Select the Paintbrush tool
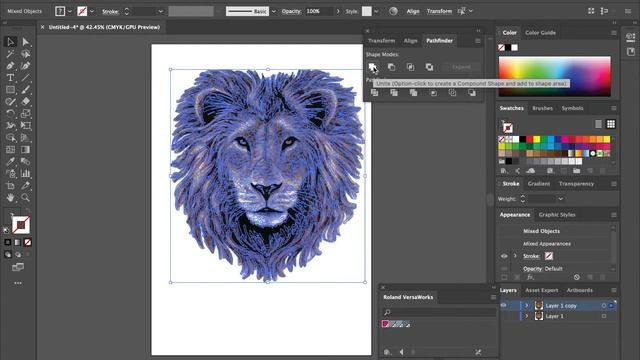640x360 pixels. click(25, 90)
